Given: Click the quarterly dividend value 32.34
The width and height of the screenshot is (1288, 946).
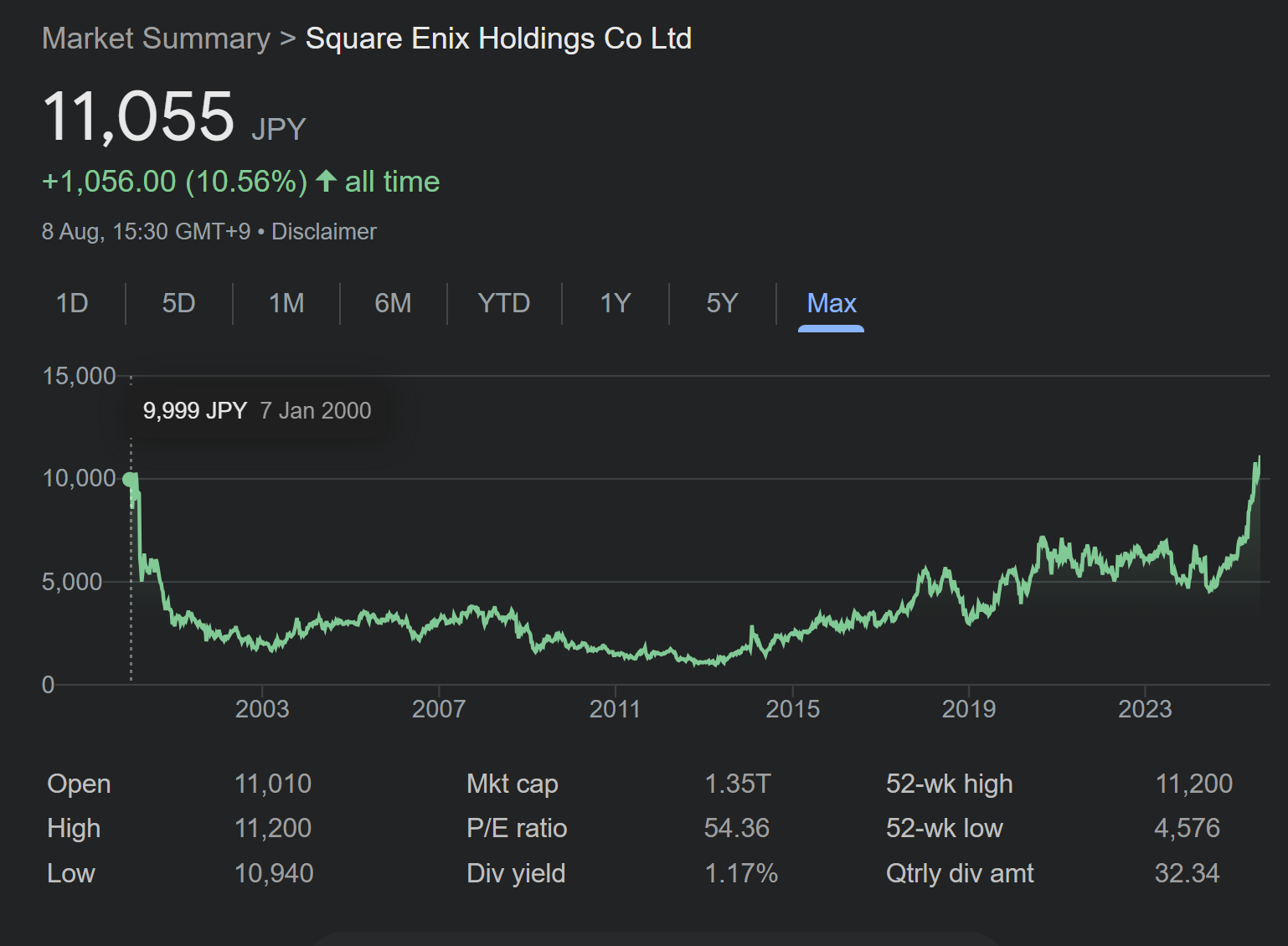Looking at the screenshot, I should (1187, 873).
